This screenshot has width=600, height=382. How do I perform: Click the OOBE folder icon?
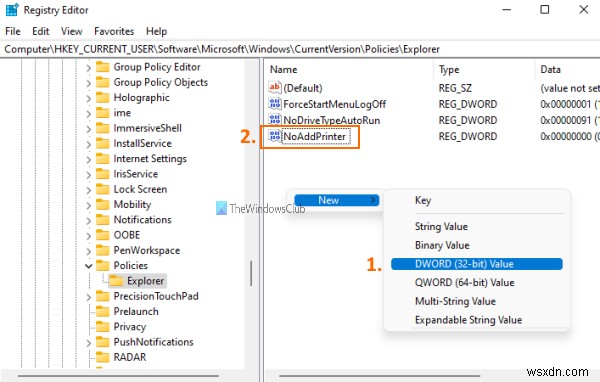(103, 235)
